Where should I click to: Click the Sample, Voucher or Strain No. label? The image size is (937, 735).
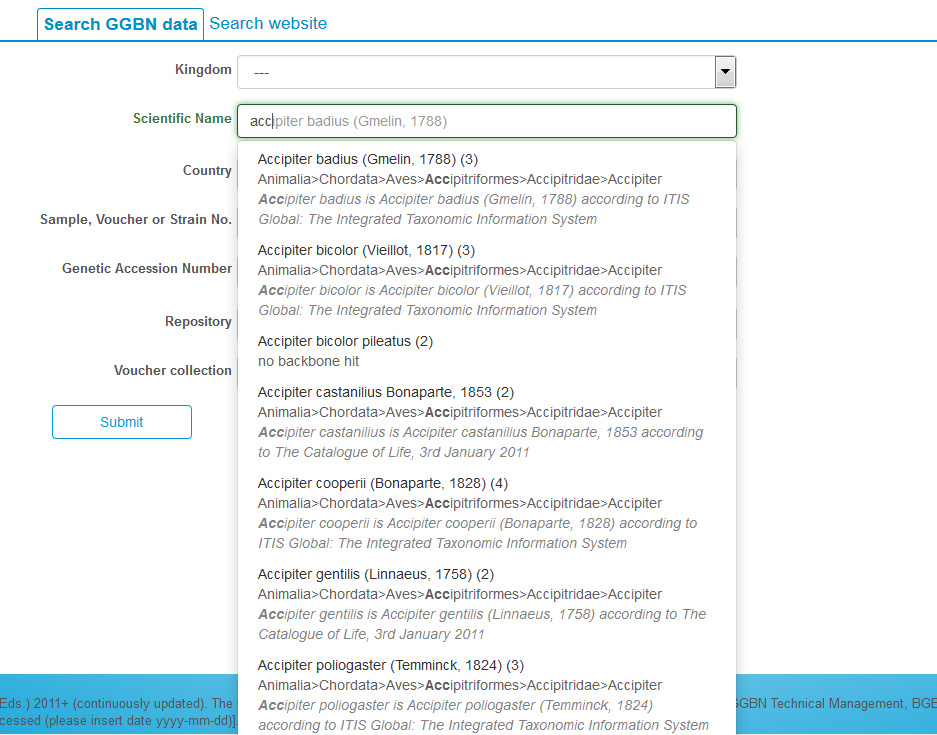(x=136, y=219)
